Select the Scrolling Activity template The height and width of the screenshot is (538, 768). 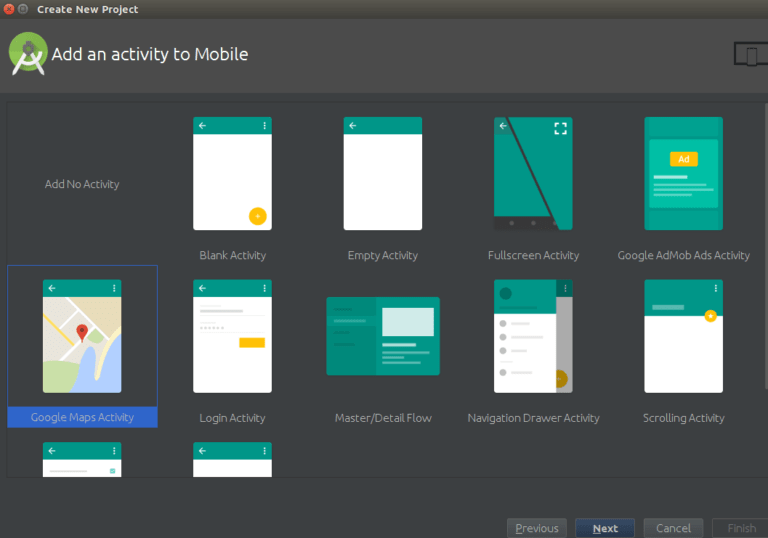click(x=683, y=336)
